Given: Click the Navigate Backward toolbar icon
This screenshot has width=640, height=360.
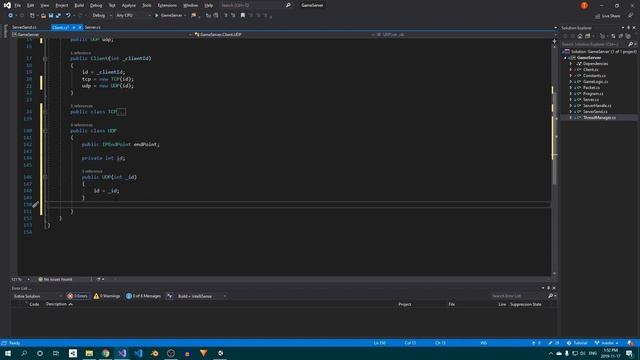Looking at the screenshot, I should [11, 16].
